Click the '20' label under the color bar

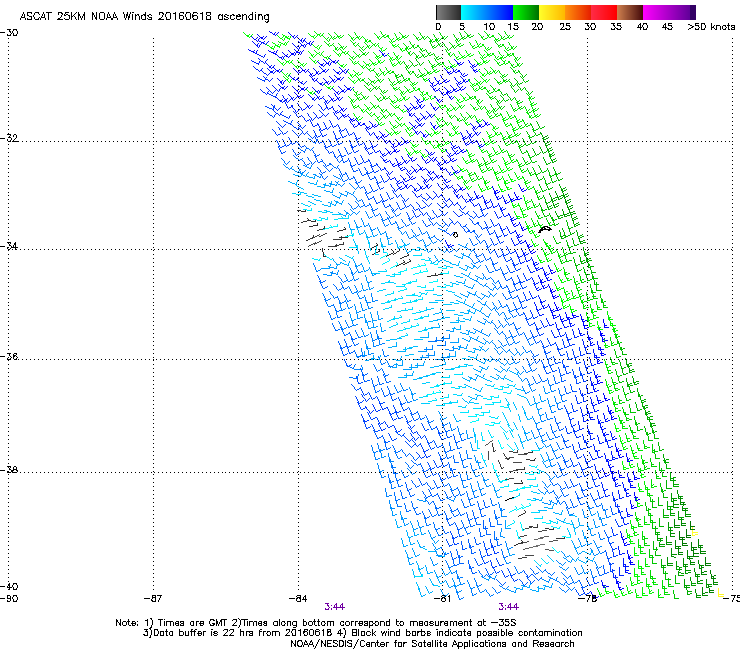point(537,27)
